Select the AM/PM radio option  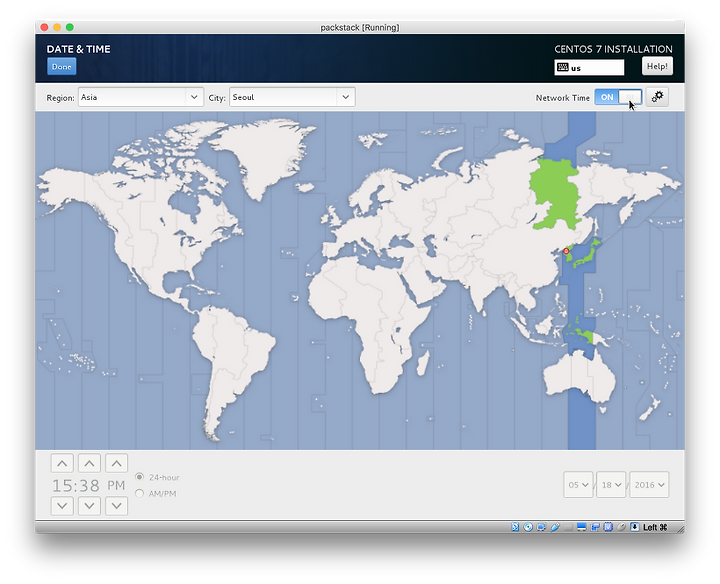[140, 494]
